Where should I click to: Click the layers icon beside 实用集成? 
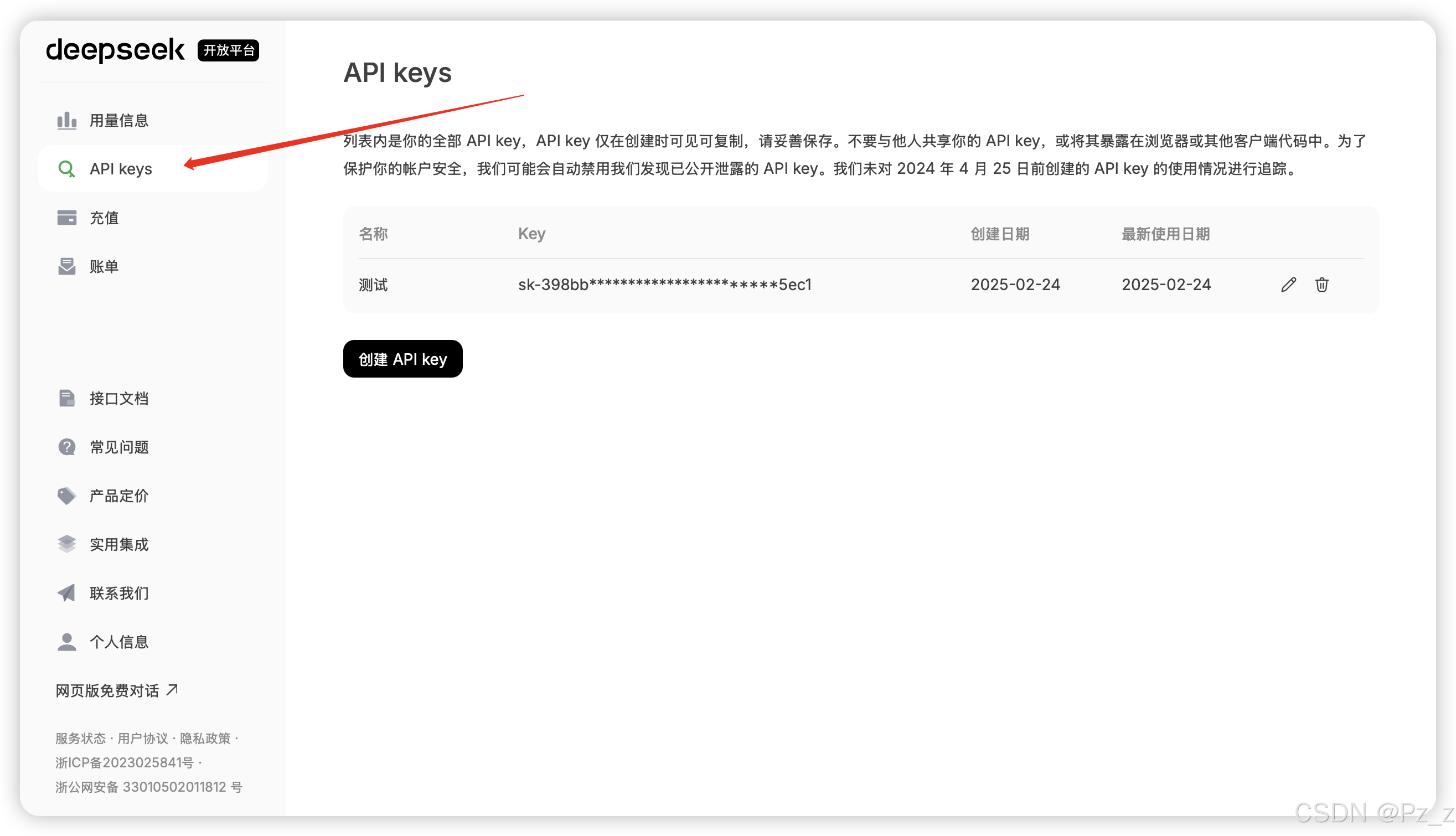coord(66,544)
